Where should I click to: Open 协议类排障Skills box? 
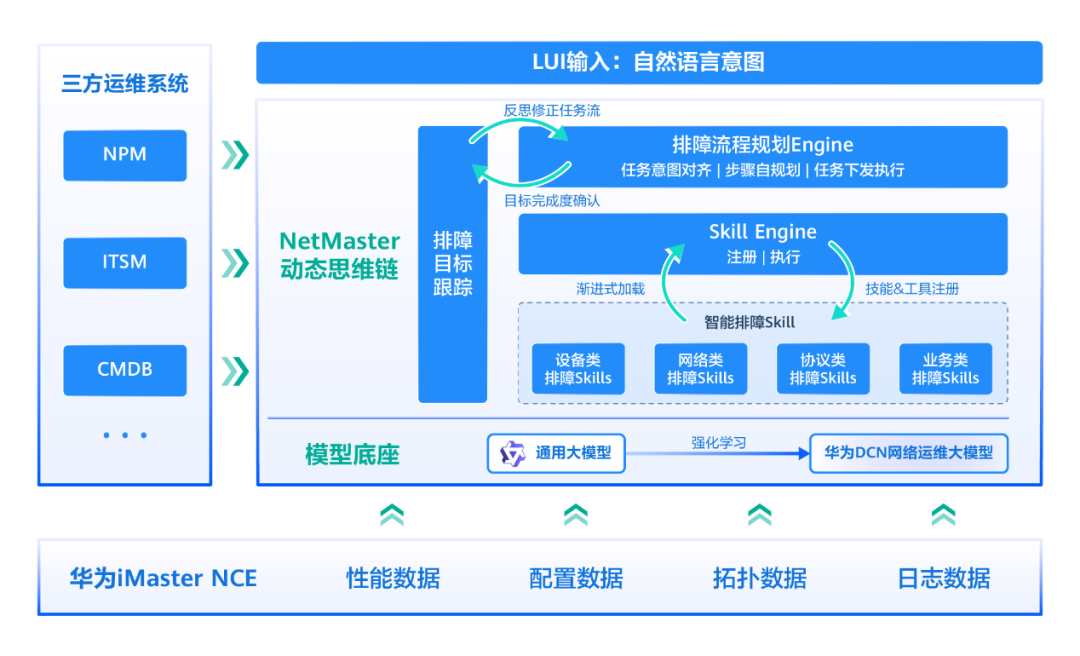coord(823,369)
